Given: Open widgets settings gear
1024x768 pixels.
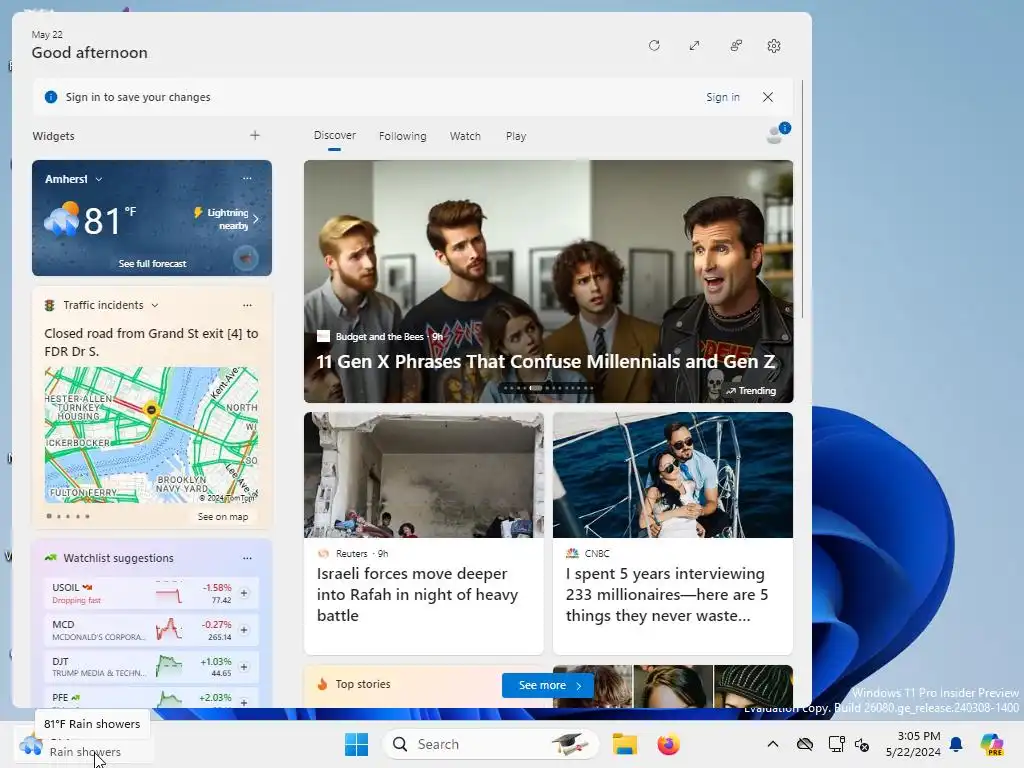Looking at the screenshot, I should 774,46.
